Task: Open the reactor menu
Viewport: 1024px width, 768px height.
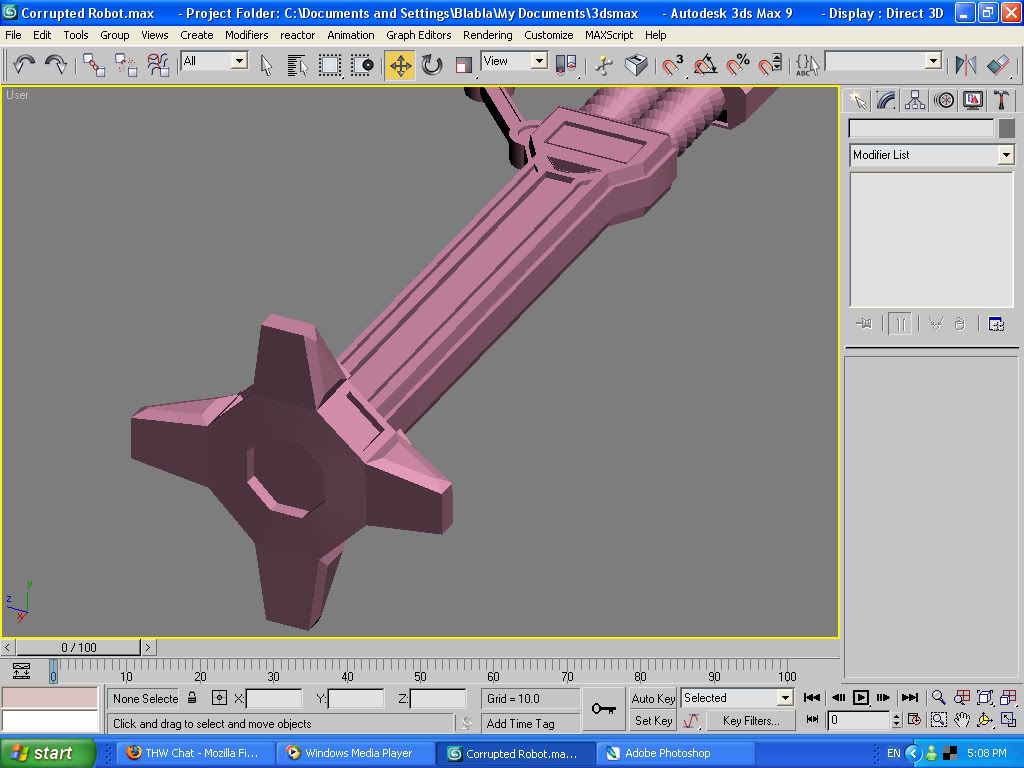Action: pos(297,35)
